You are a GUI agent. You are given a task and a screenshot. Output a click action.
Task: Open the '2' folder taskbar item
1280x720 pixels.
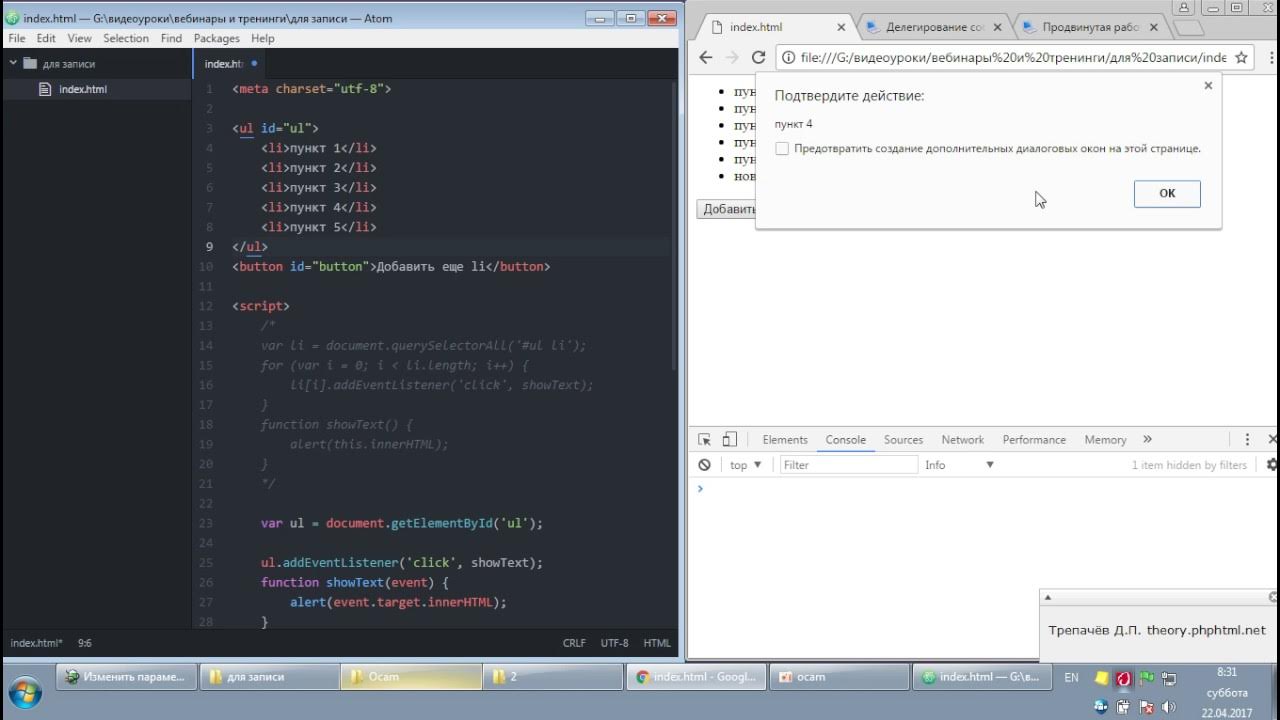pyautogui.click(x=553, y=677)
